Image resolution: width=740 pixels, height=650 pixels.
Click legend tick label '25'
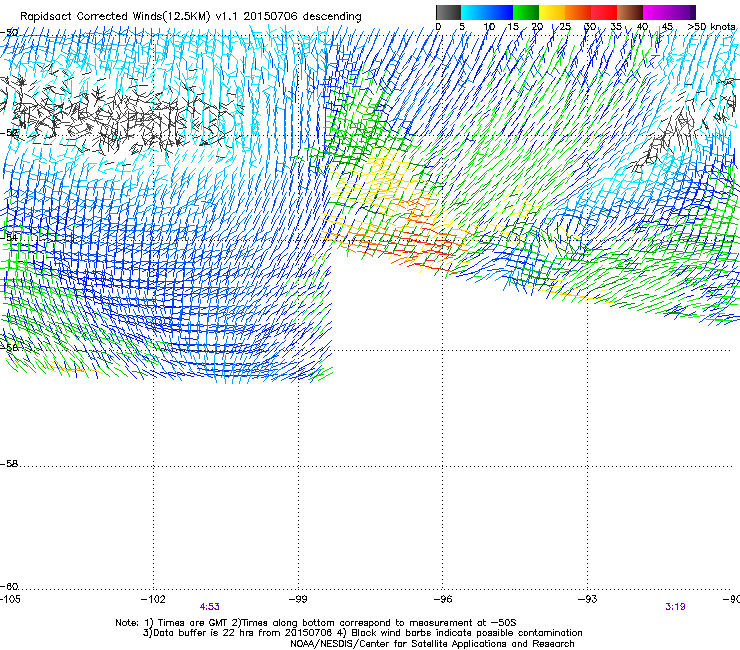click(x=565, y=26)
